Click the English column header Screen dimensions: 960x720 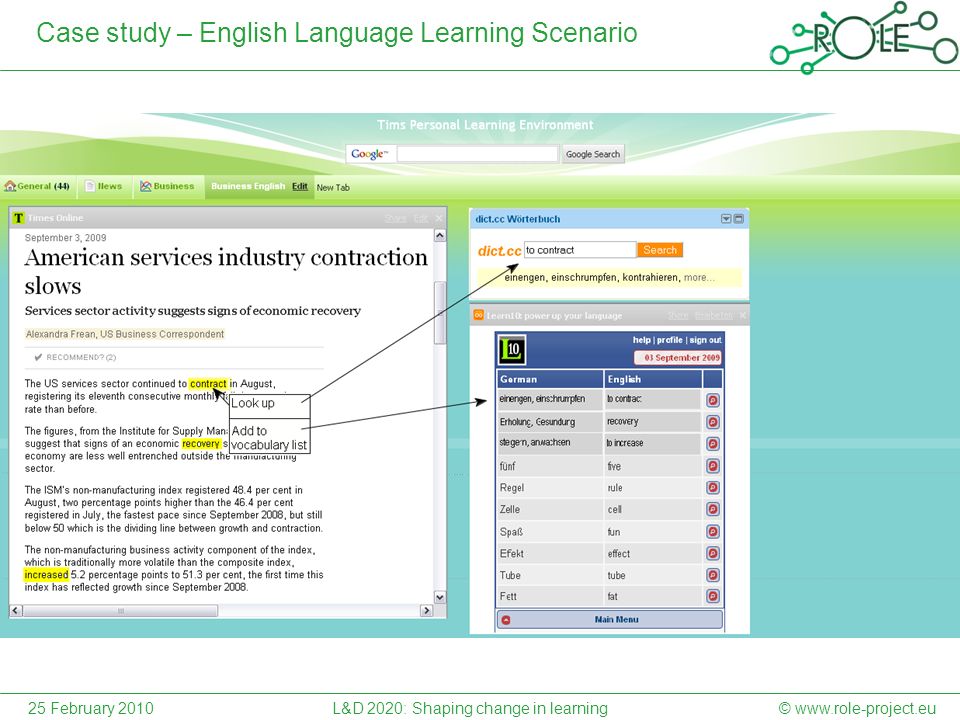click(653, 379)
